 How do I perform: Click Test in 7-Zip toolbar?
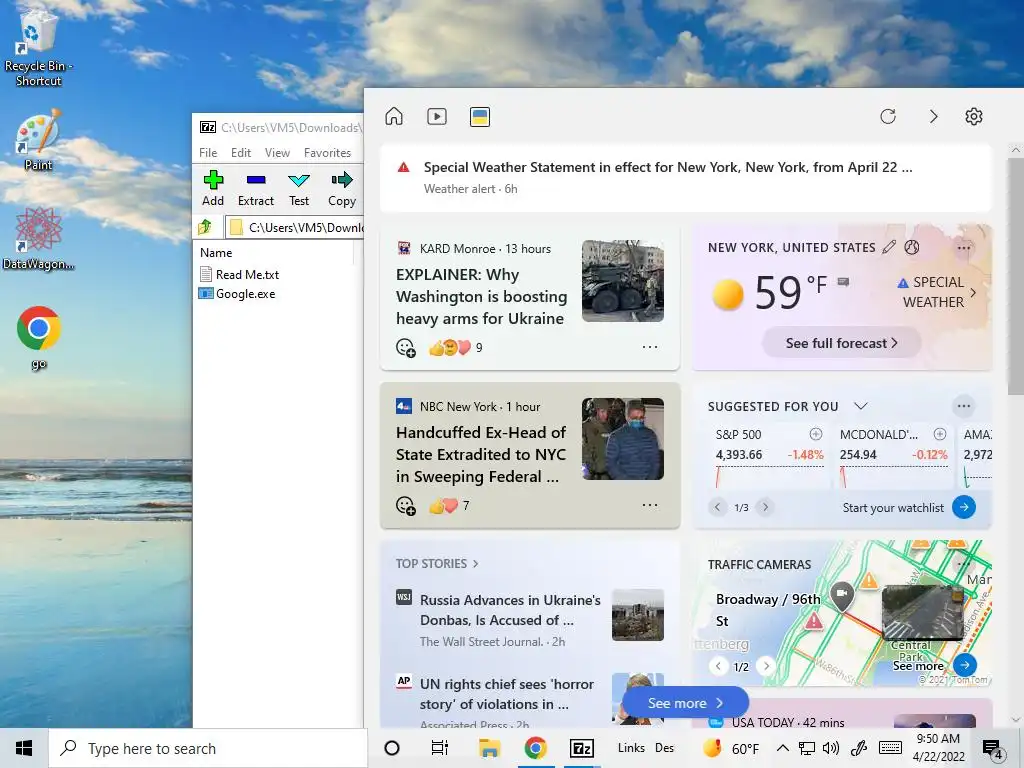pyautogui.click(x=299, y=189)
